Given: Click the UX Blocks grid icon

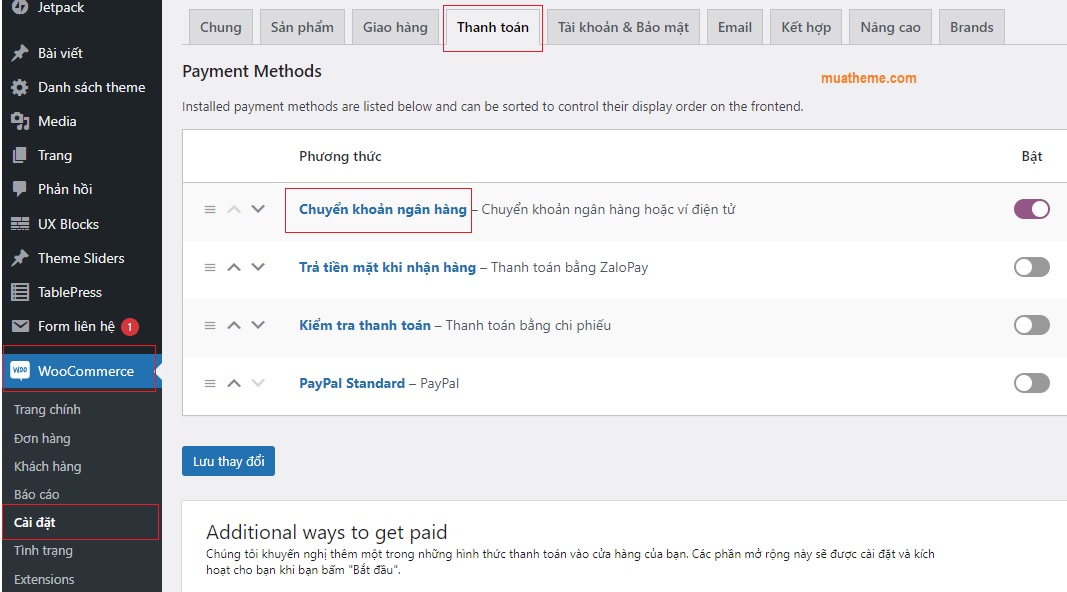Looking at the screenshot, I should [20, 224].
